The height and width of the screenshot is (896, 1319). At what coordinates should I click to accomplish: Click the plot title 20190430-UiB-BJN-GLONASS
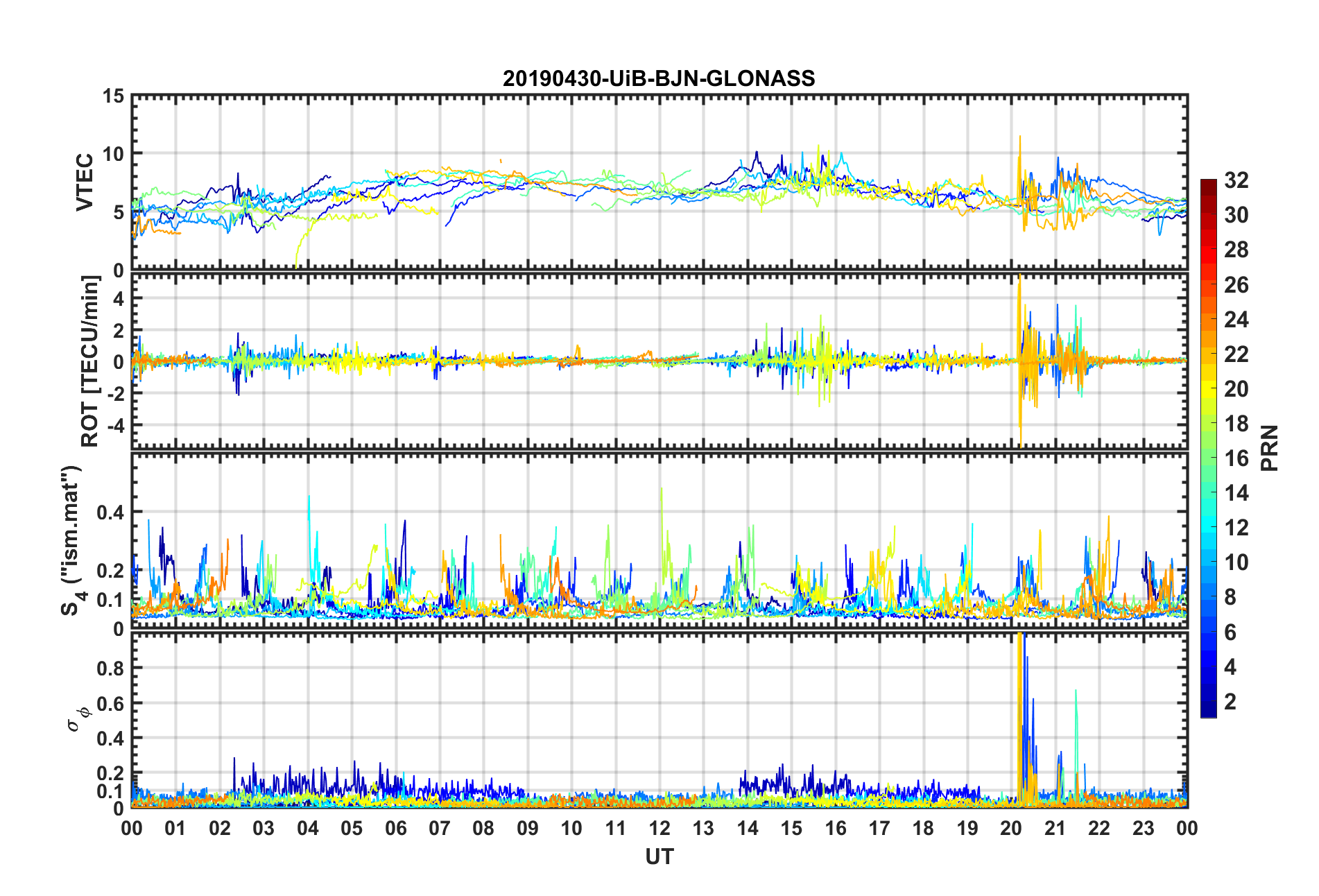(659, 78)
